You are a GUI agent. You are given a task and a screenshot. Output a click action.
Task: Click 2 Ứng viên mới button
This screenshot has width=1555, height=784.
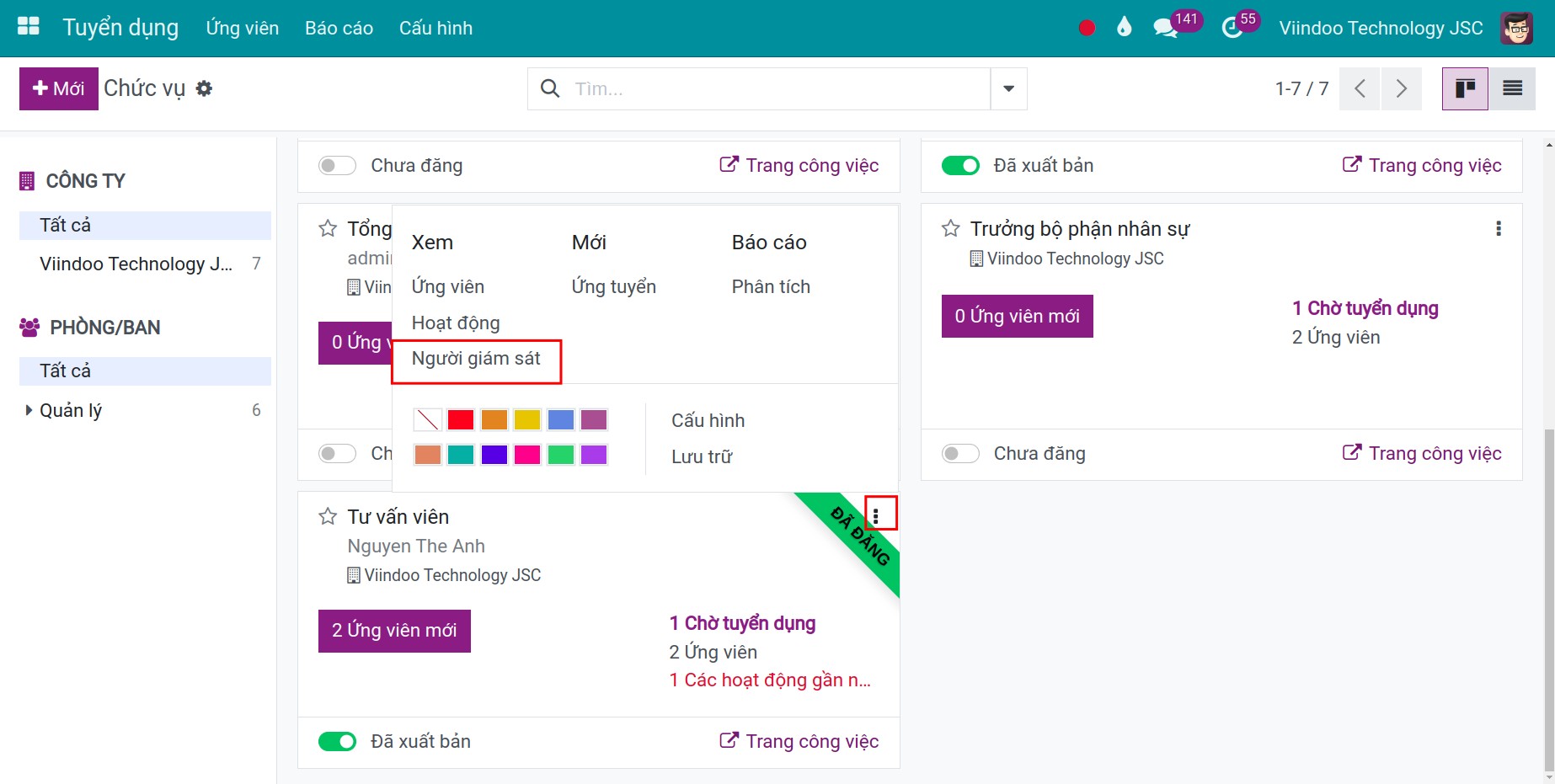(394, 630)
